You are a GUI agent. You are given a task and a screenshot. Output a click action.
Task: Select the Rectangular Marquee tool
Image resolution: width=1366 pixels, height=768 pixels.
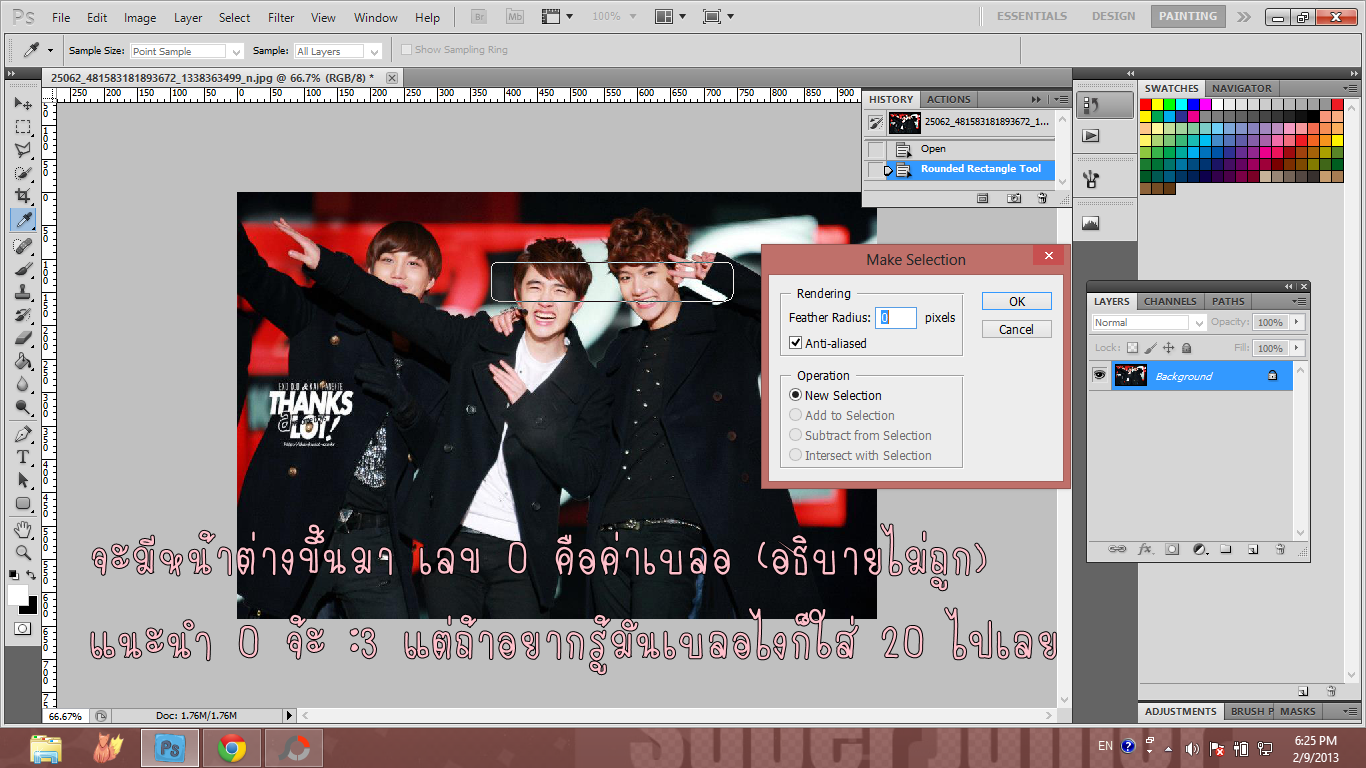tap(23, 127)
